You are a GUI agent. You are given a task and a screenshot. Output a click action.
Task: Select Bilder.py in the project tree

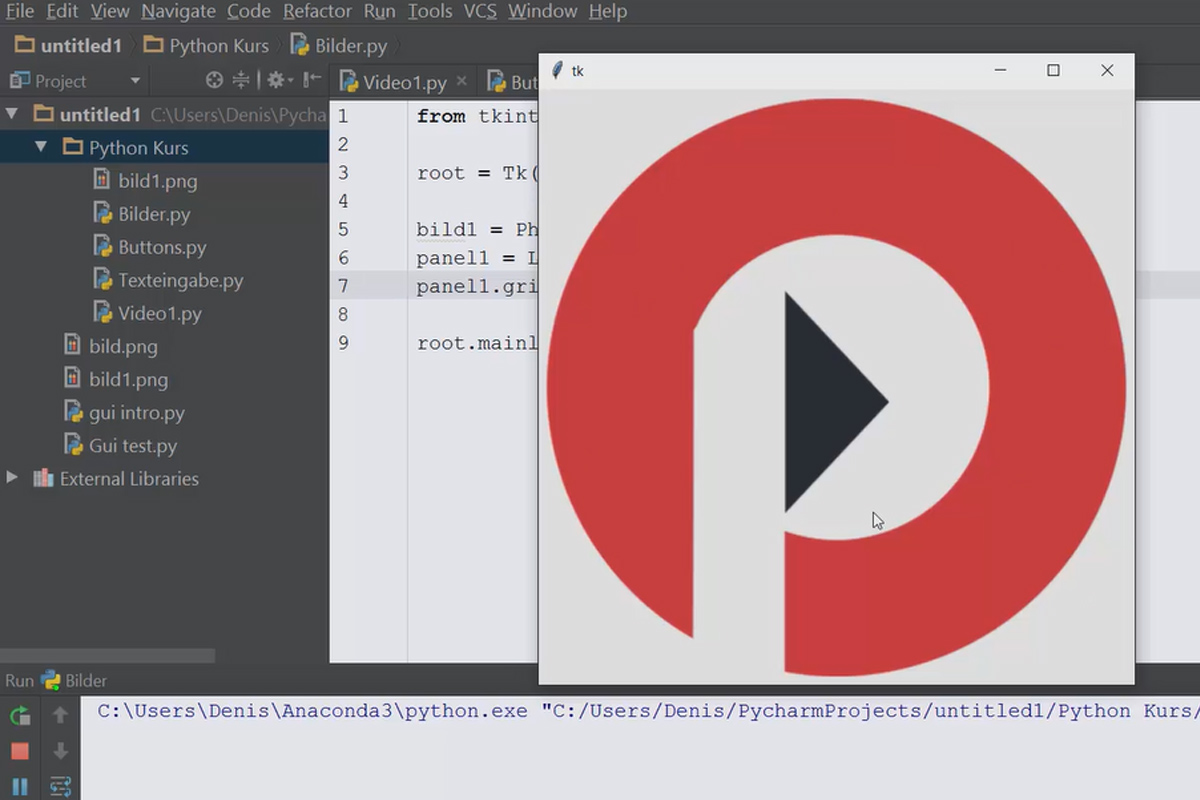pyautogui.click(x=141, y=214)
